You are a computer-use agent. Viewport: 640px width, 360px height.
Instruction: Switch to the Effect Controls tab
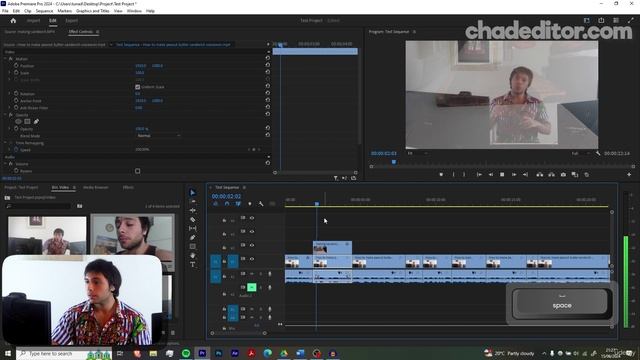pos(81,31)
